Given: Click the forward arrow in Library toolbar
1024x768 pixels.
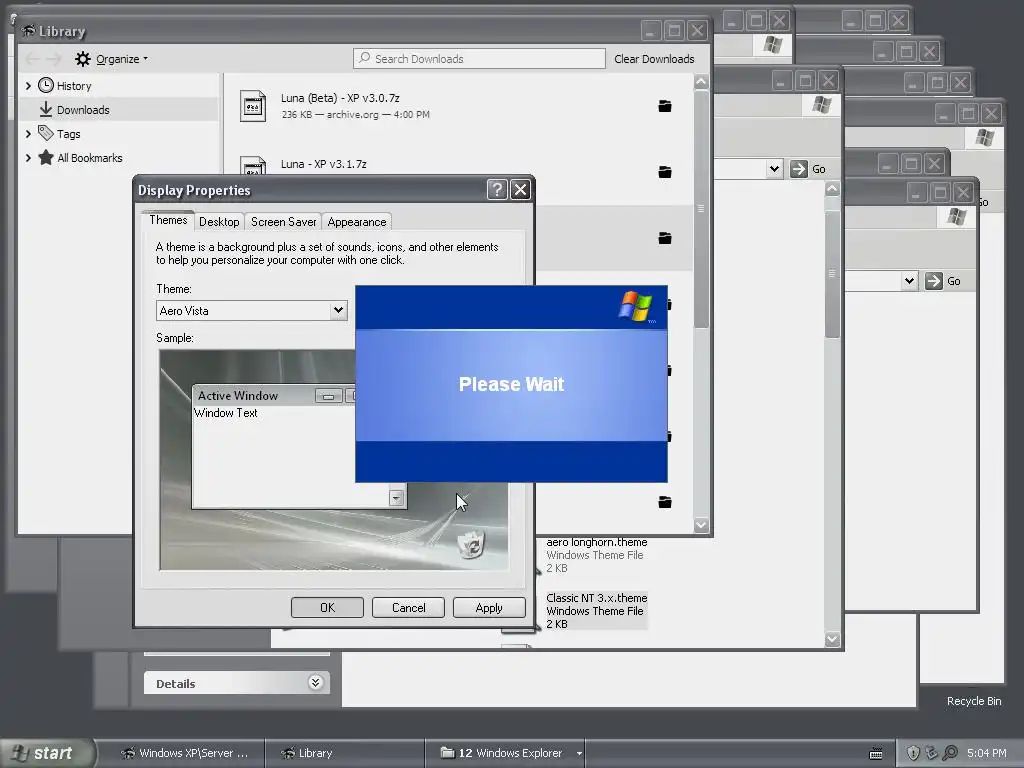Looking at the screenshot, I should [54, 59].
